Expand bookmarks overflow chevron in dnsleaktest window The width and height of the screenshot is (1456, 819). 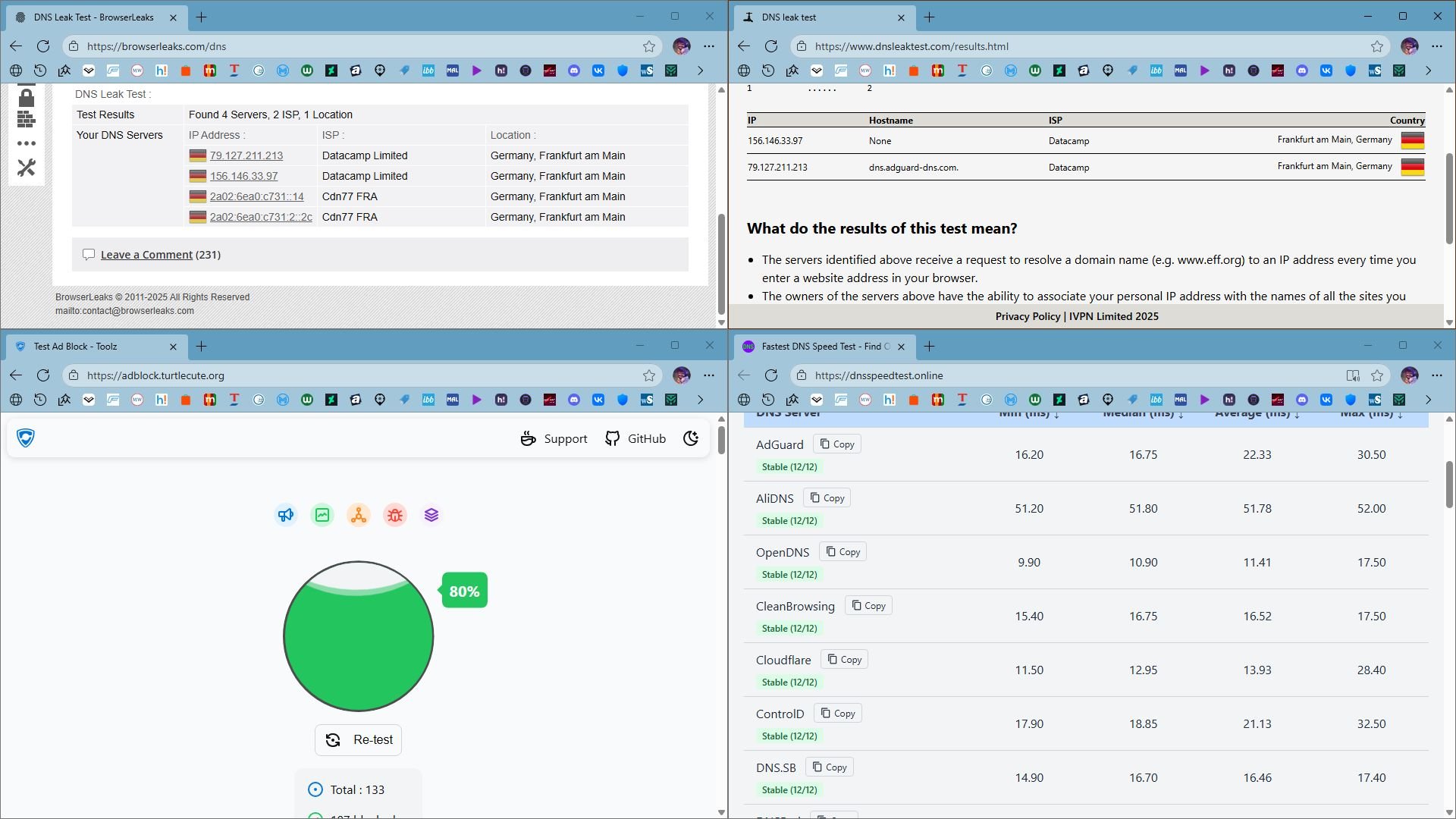coord(1428,71)
